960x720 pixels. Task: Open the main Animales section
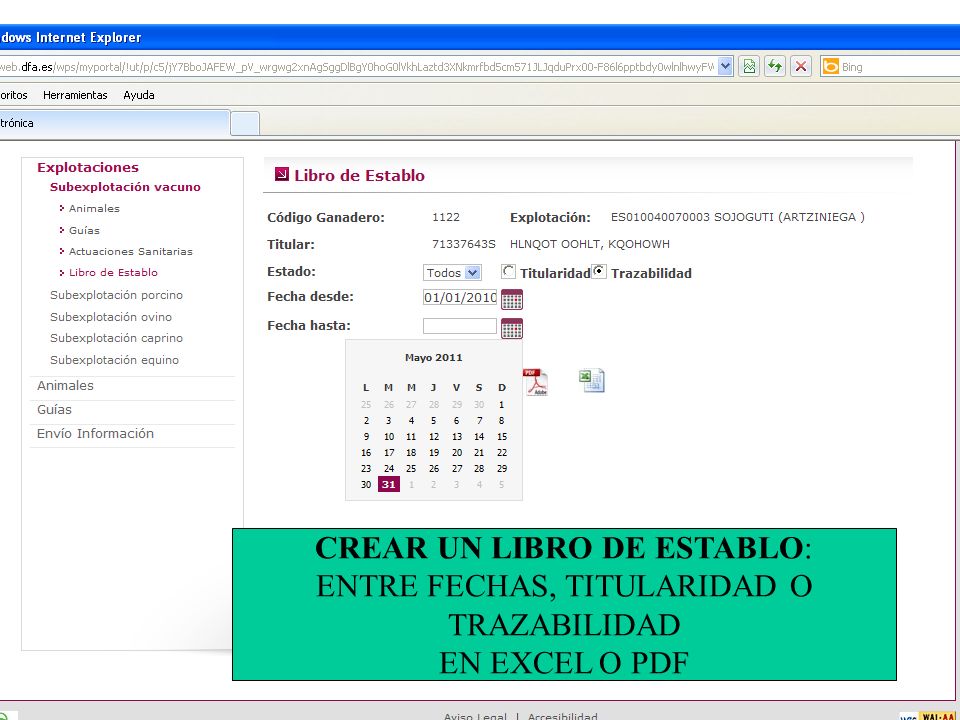[x=65, y=386]
